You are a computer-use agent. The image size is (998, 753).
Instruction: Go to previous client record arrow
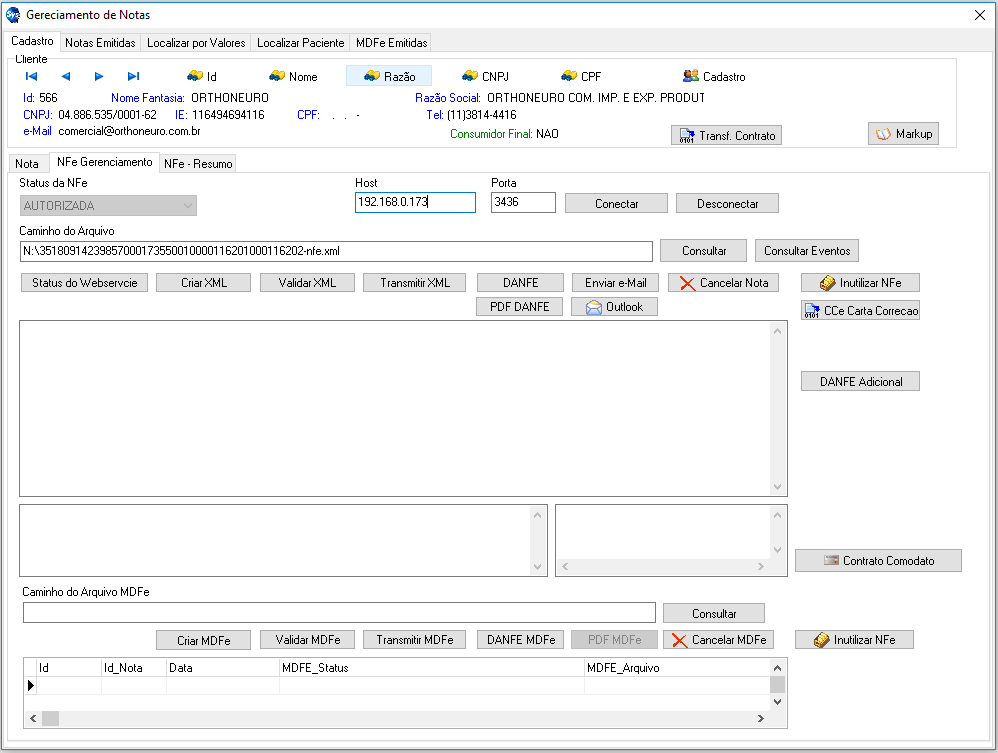pos(66,76)
